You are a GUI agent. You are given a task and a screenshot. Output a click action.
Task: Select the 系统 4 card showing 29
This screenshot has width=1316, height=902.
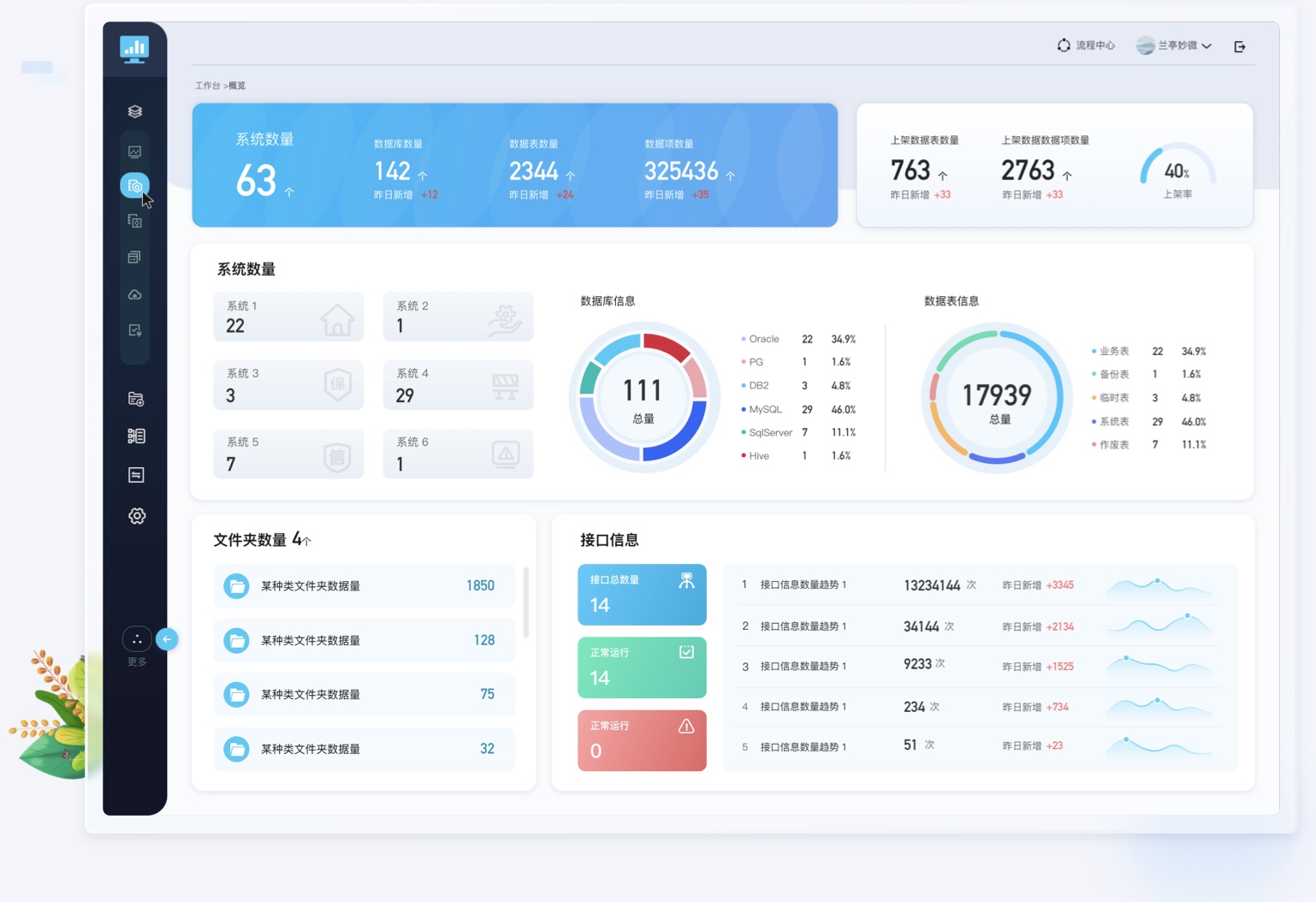pyautogui.click(x=458, y=385)
